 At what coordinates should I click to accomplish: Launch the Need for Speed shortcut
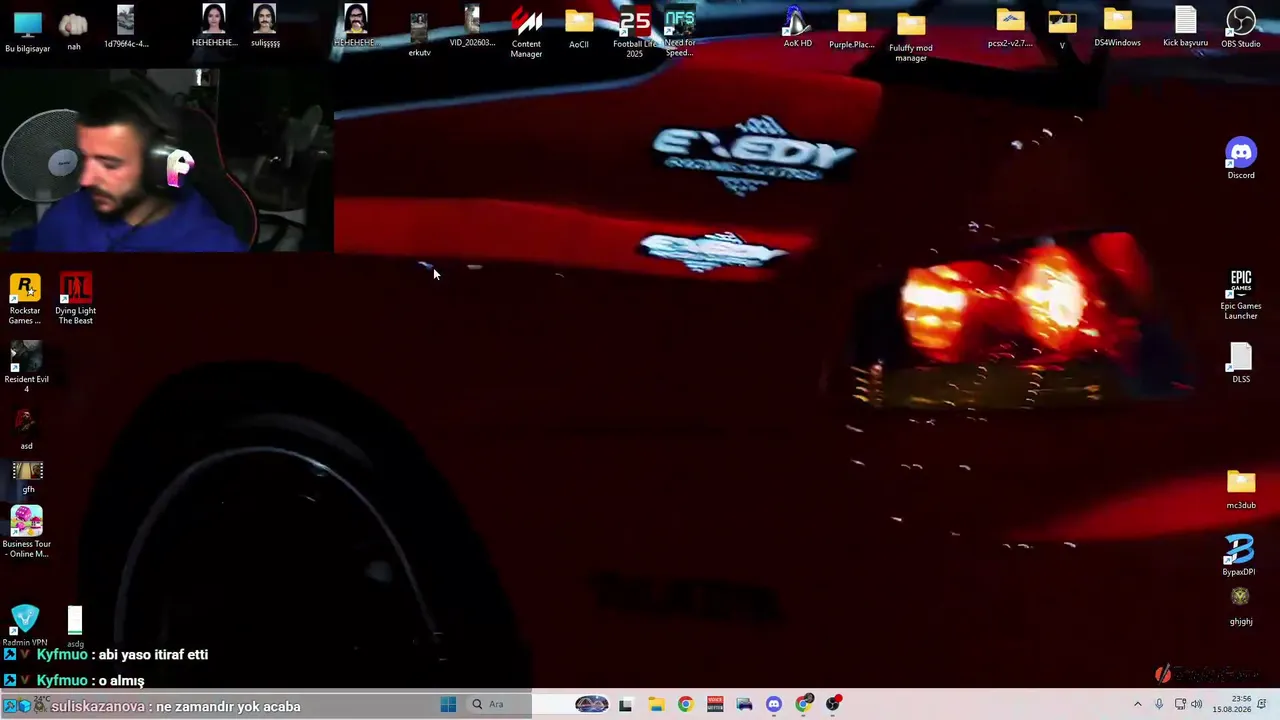click(x=680, y=33)
